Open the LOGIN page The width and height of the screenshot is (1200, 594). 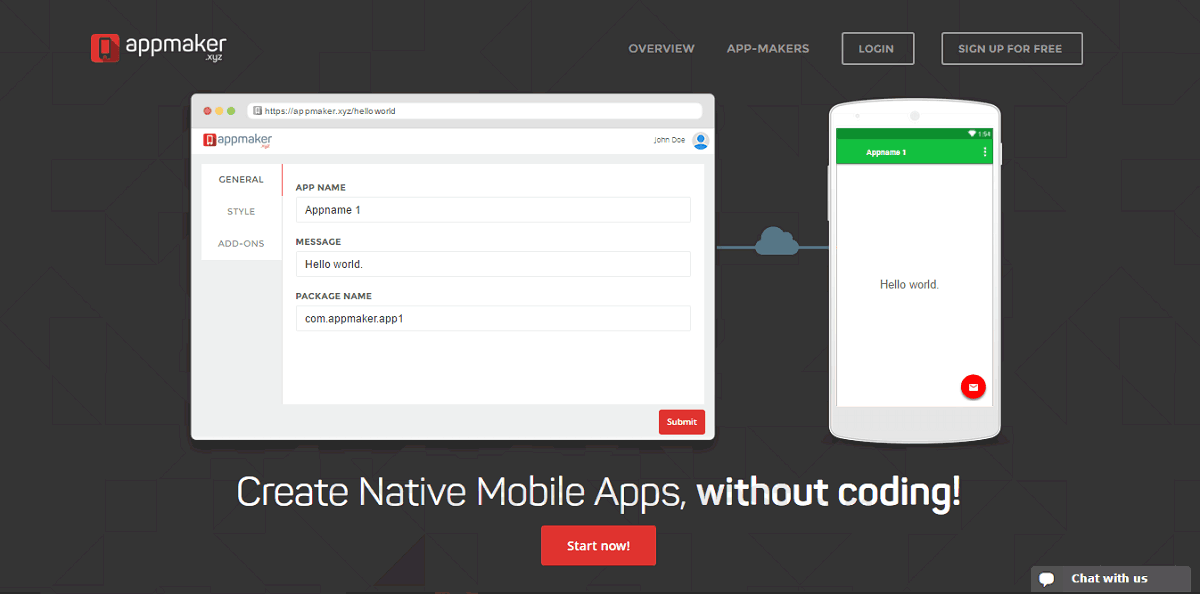[877, 48]
